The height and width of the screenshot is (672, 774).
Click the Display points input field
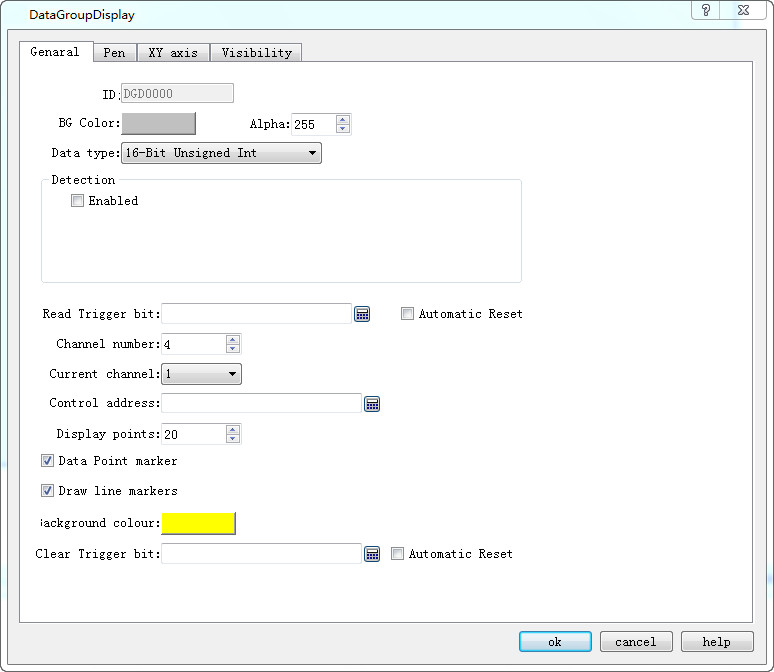[193, 434]
